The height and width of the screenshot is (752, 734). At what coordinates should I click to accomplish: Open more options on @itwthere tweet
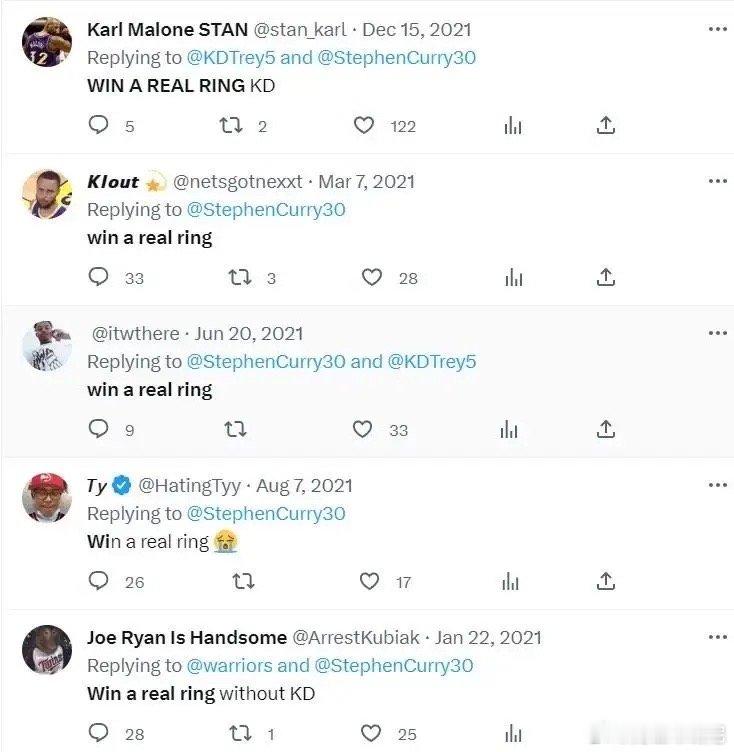[717, 333]
